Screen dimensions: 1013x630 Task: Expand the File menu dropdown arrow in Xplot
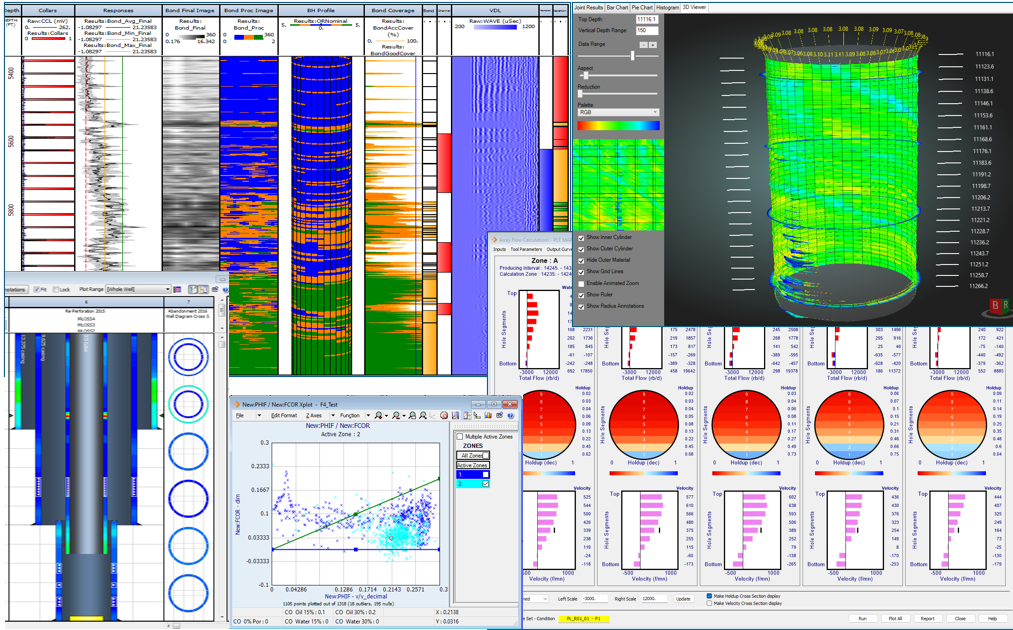(x=259, y=415)
